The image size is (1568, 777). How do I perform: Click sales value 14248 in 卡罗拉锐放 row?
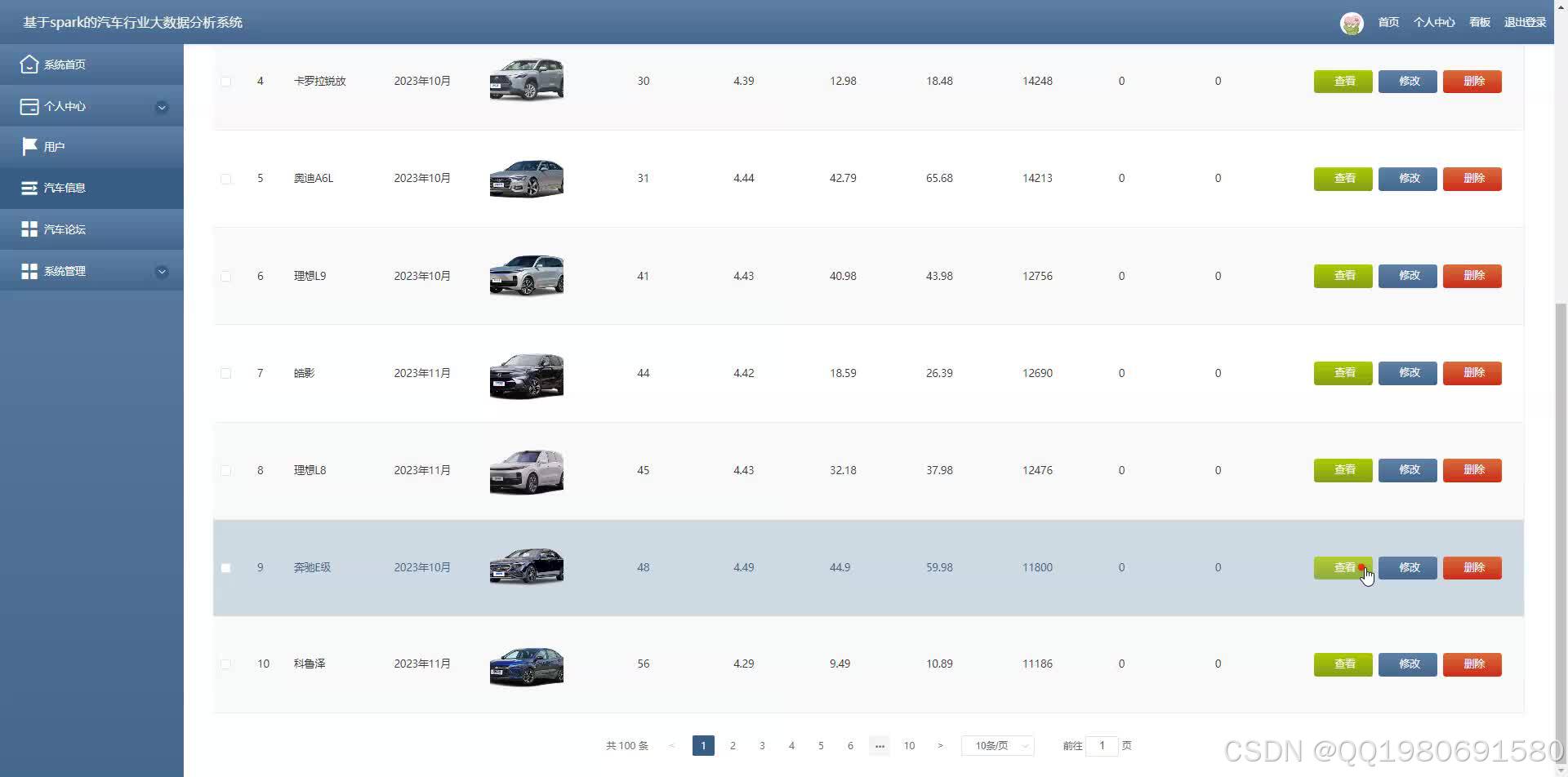(x=1037, y=82)
